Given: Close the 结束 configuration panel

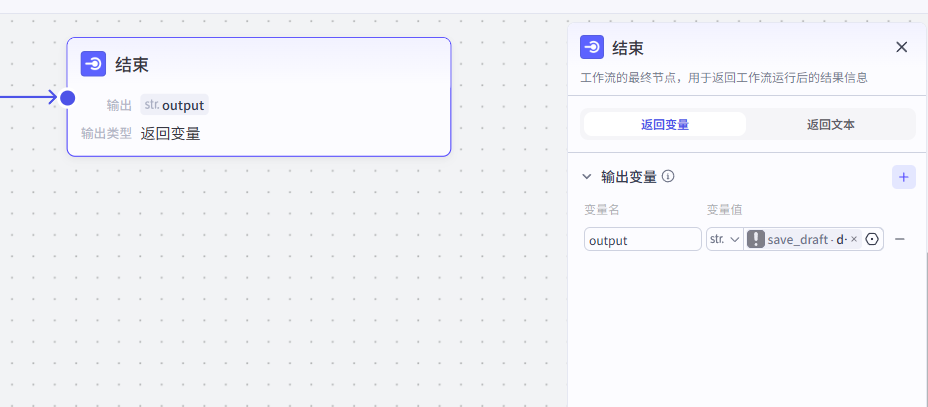Looking at the screenshot, I should 901,47.
